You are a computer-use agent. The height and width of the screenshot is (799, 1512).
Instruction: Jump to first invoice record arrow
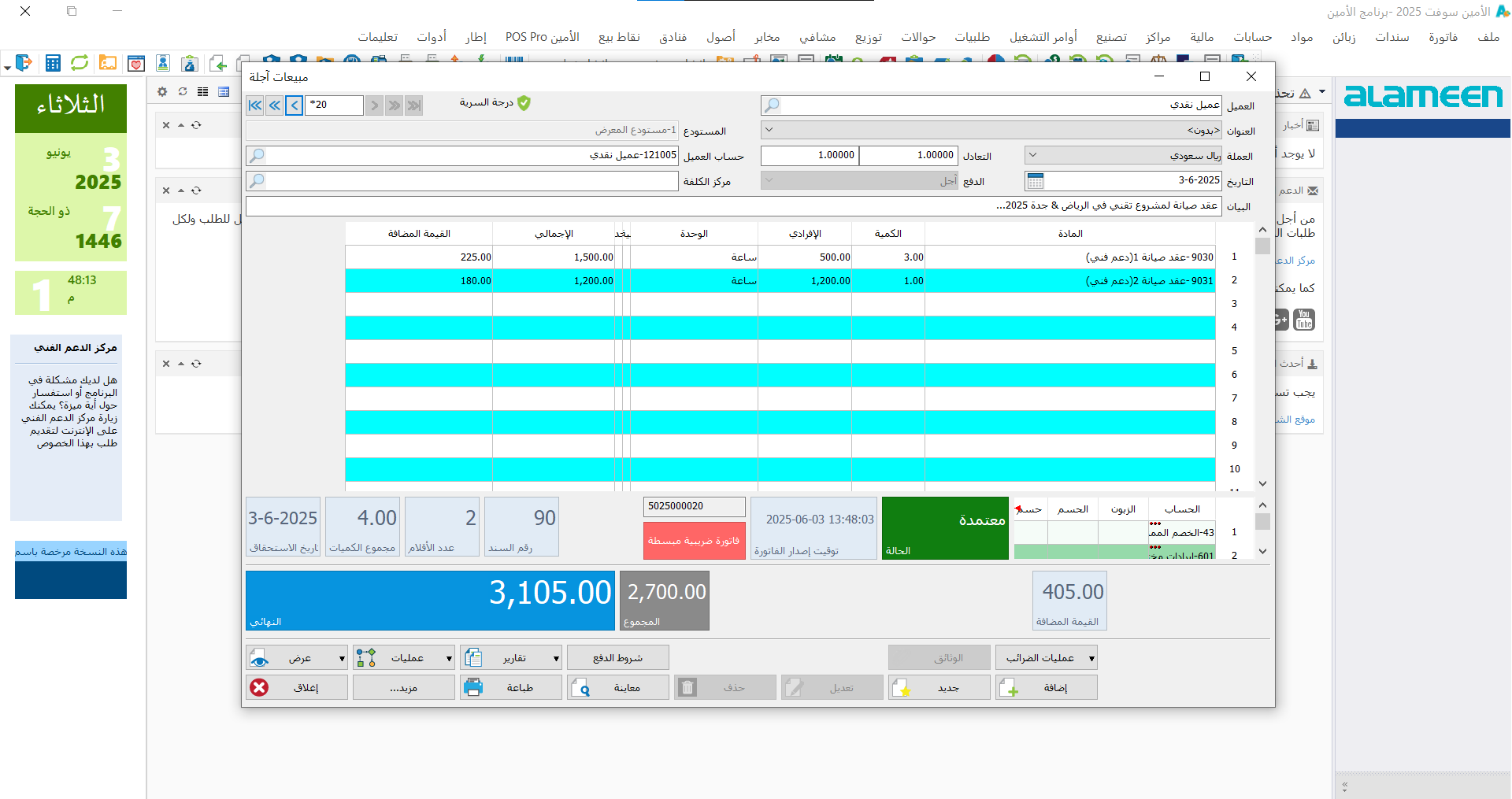click(255, 105)
